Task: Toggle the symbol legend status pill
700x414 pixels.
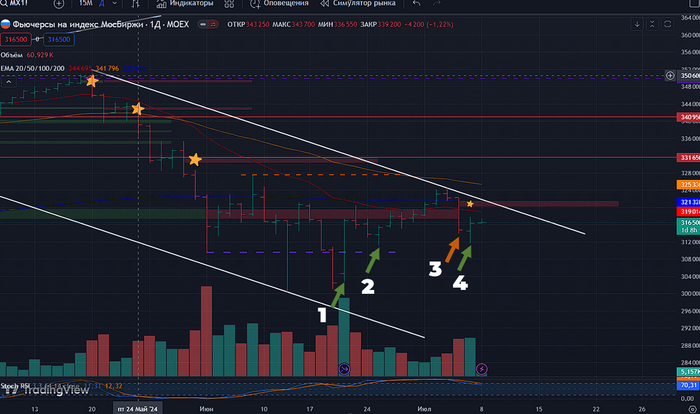Action: pos(208,24)
